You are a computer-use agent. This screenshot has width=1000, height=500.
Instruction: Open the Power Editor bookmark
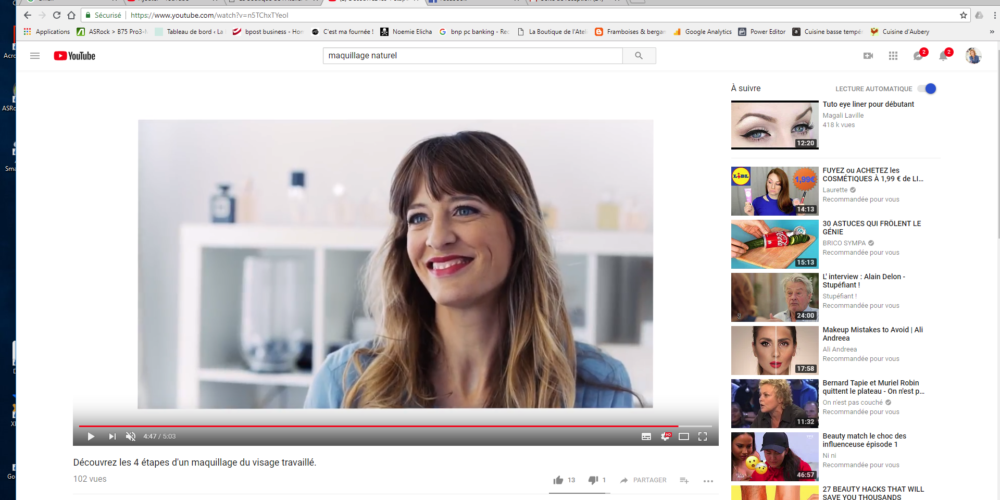762,31
